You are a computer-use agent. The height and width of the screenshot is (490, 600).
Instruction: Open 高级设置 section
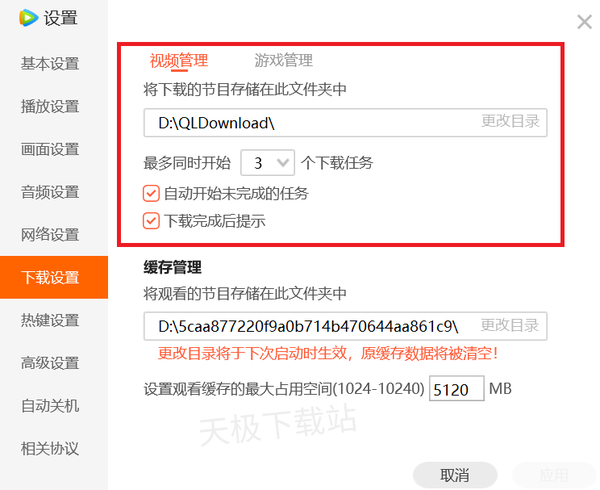click(50, 364)
